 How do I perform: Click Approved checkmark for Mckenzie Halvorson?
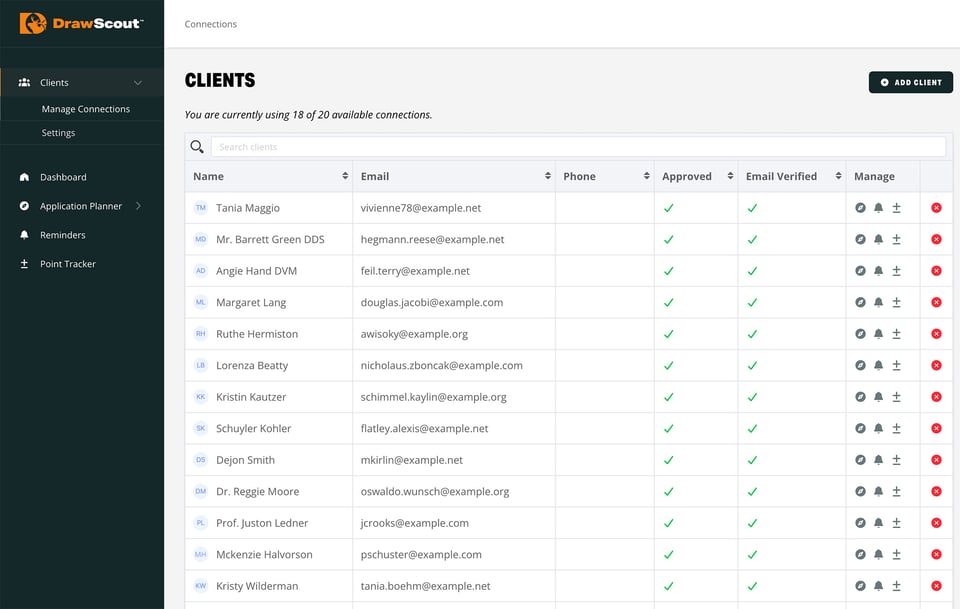[x=668, y=555]
